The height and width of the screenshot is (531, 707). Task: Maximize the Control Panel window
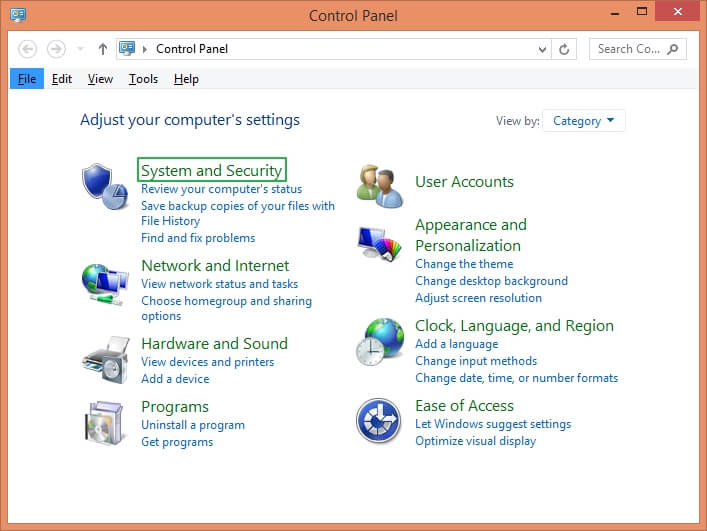(642, 12)
